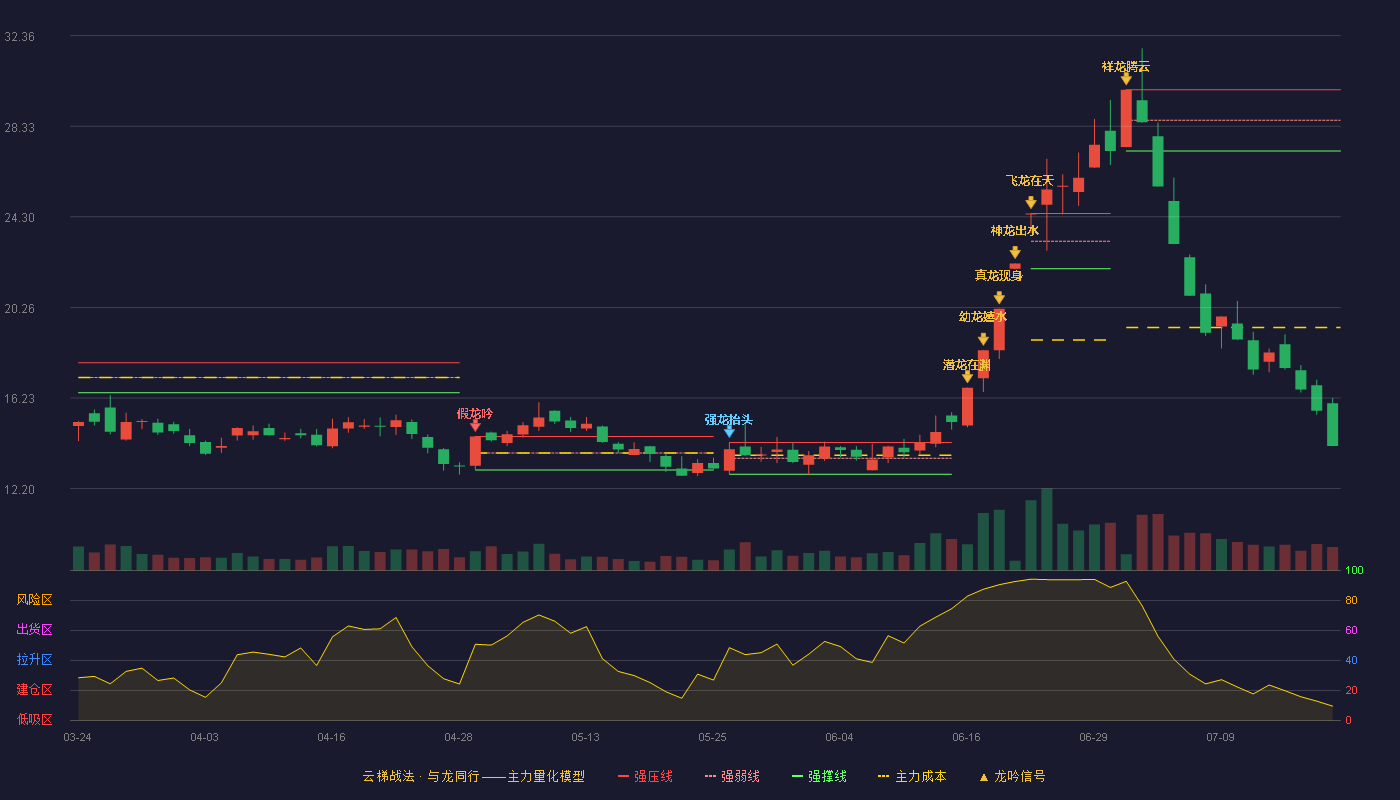Toggle the 龙吟信号 legend series
The image size is (1400, 800).
point(1012,776)
